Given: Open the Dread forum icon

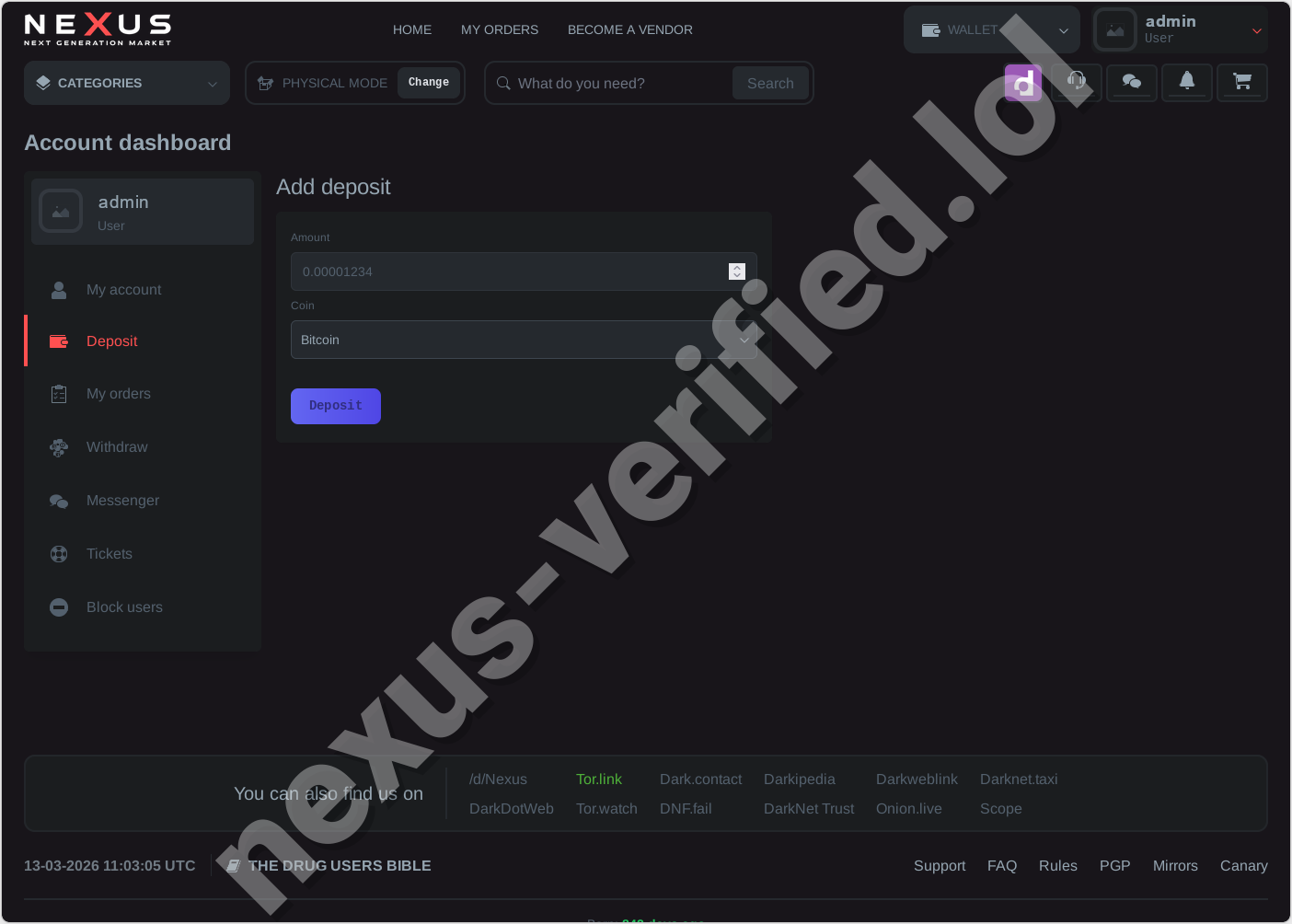Looking at the screenshot, I should tap(1022, 82).
